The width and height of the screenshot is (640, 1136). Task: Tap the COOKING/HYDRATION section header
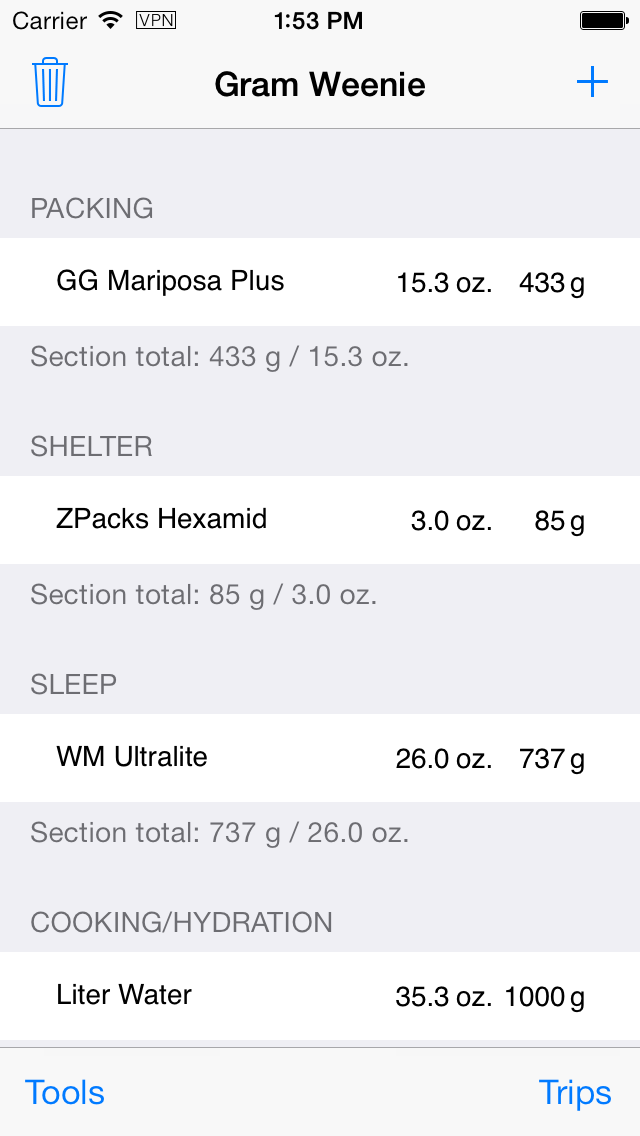tap(182, 922)
